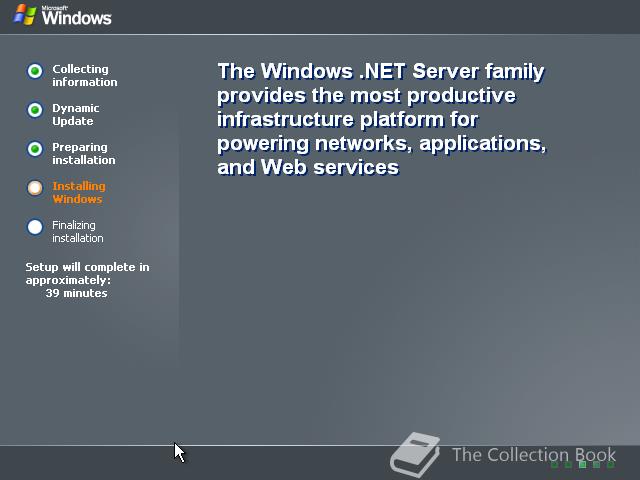Viewport: 640px width, 480px height.
Task: Click the orange 'Installing Windows' label
Action: 79,193
